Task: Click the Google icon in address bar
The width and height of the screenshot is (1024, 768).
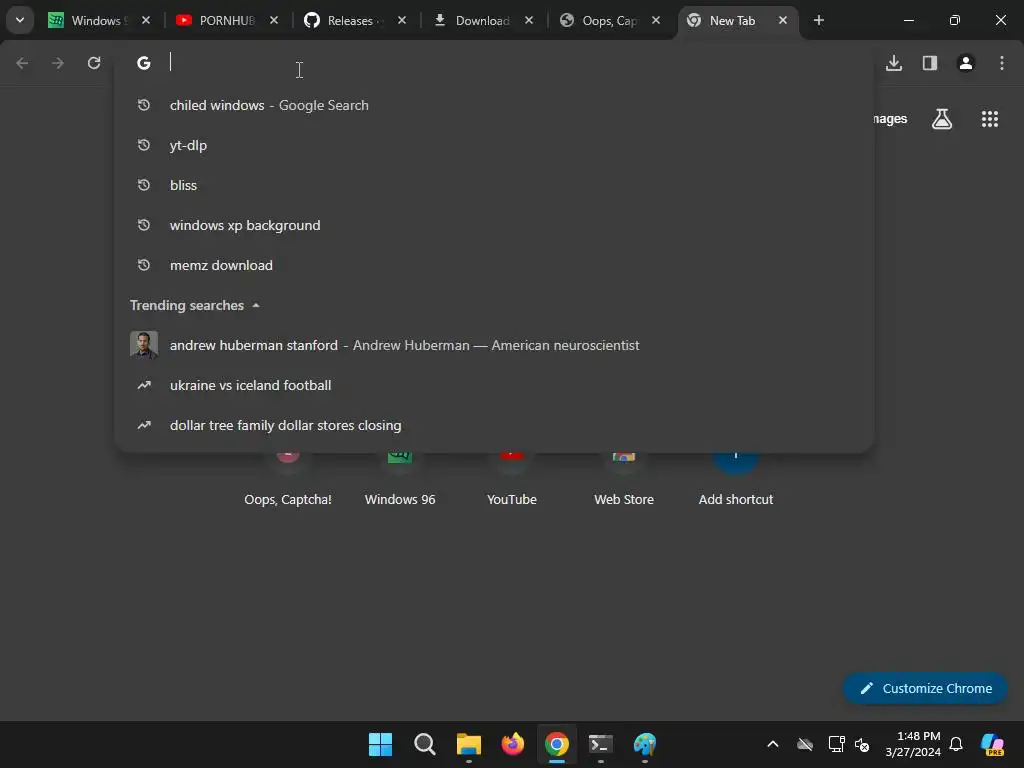Action: click(144, 63)
